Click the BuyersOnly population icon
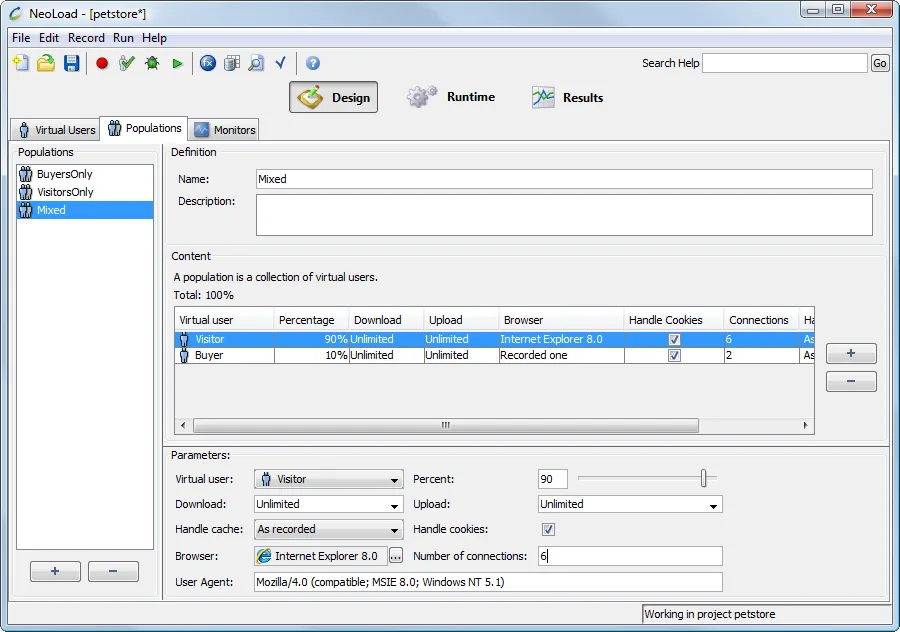900x632 pixels. pyautogui.click(x=26, y=174)
